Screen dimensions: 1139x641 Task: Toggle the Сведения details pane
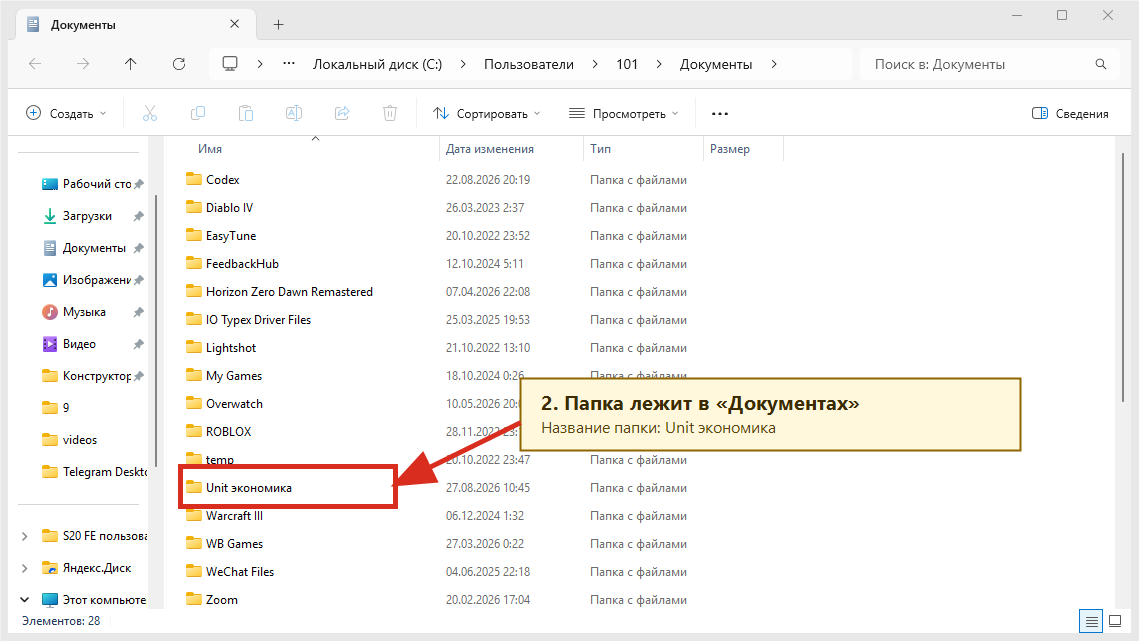pos(1070,113)
